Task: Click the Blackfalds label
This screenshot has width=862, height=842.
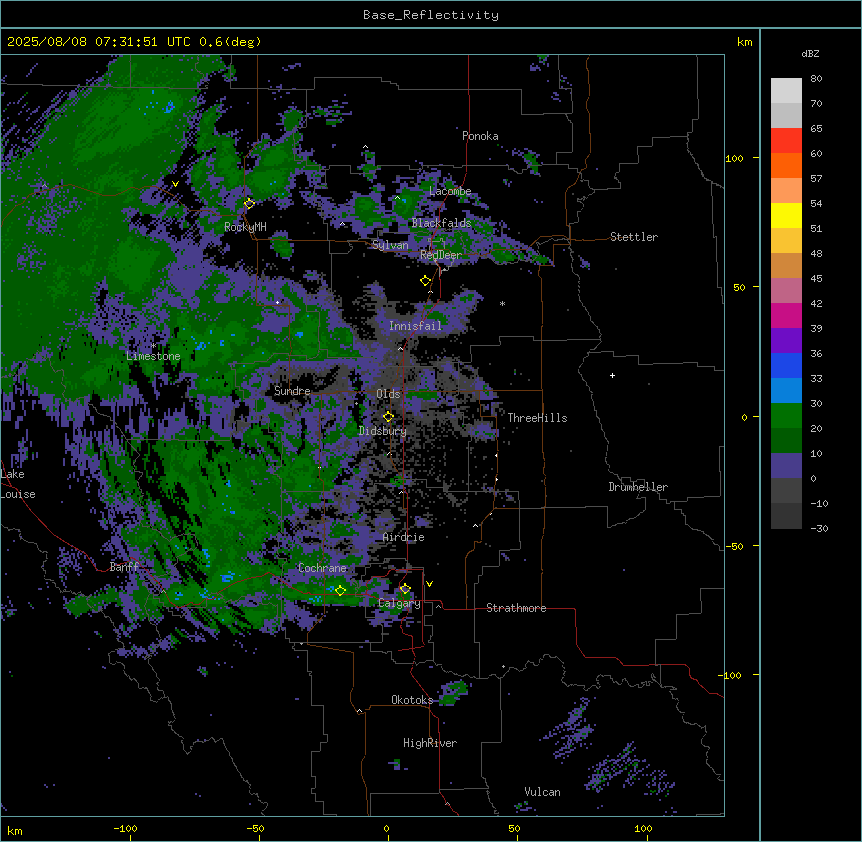Action: 441,223
